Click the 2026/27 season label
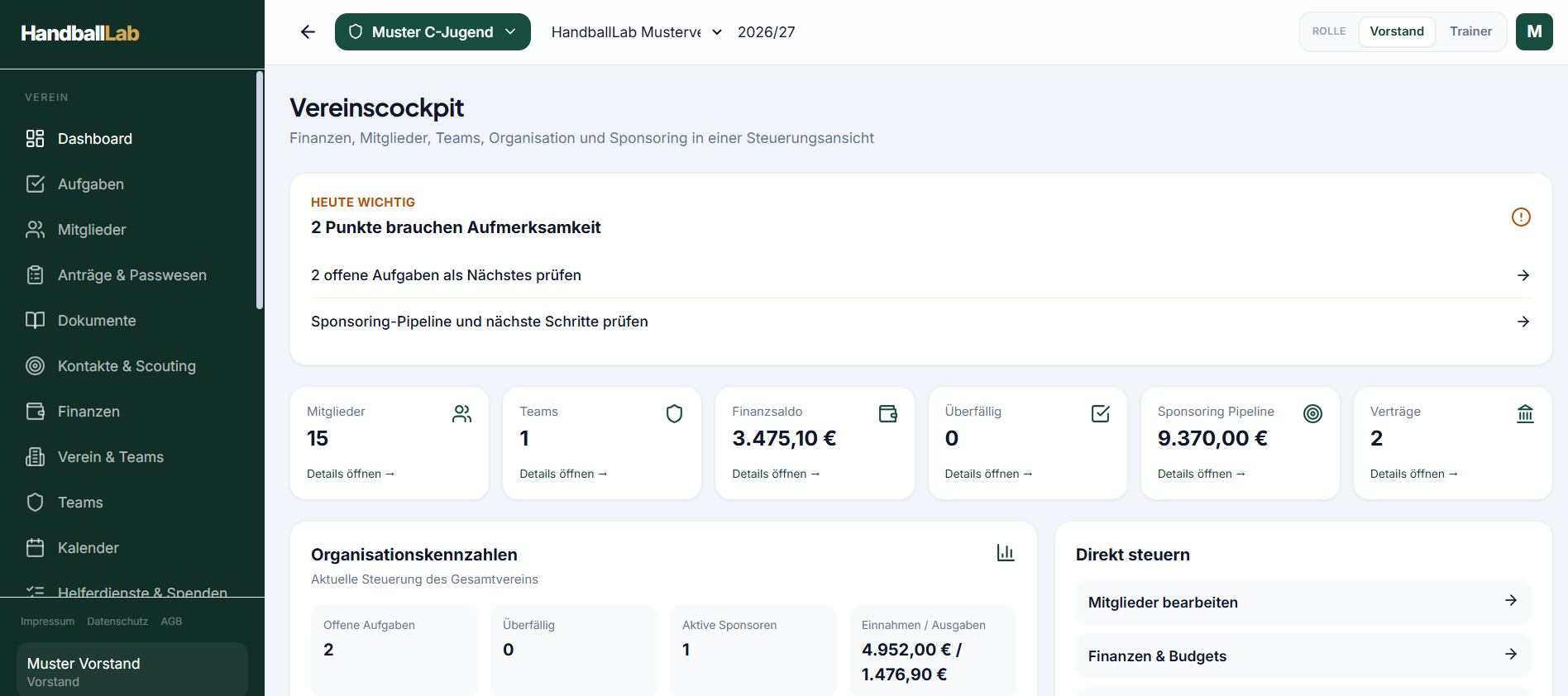Image resolution: width=1568 pixels, height=696 pixels. point(767,32)
